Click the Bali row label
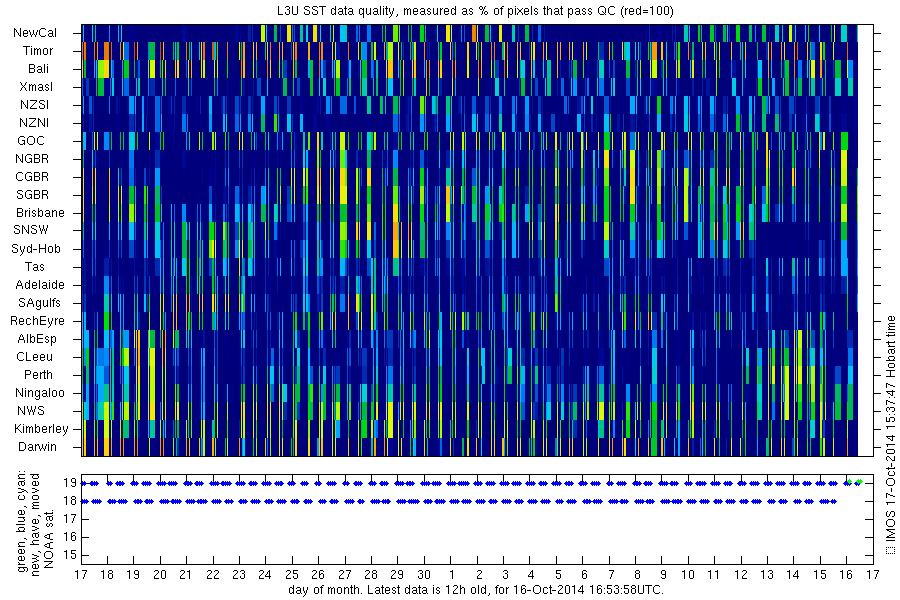This screenshot has width=900, height=600. [38, 68]
